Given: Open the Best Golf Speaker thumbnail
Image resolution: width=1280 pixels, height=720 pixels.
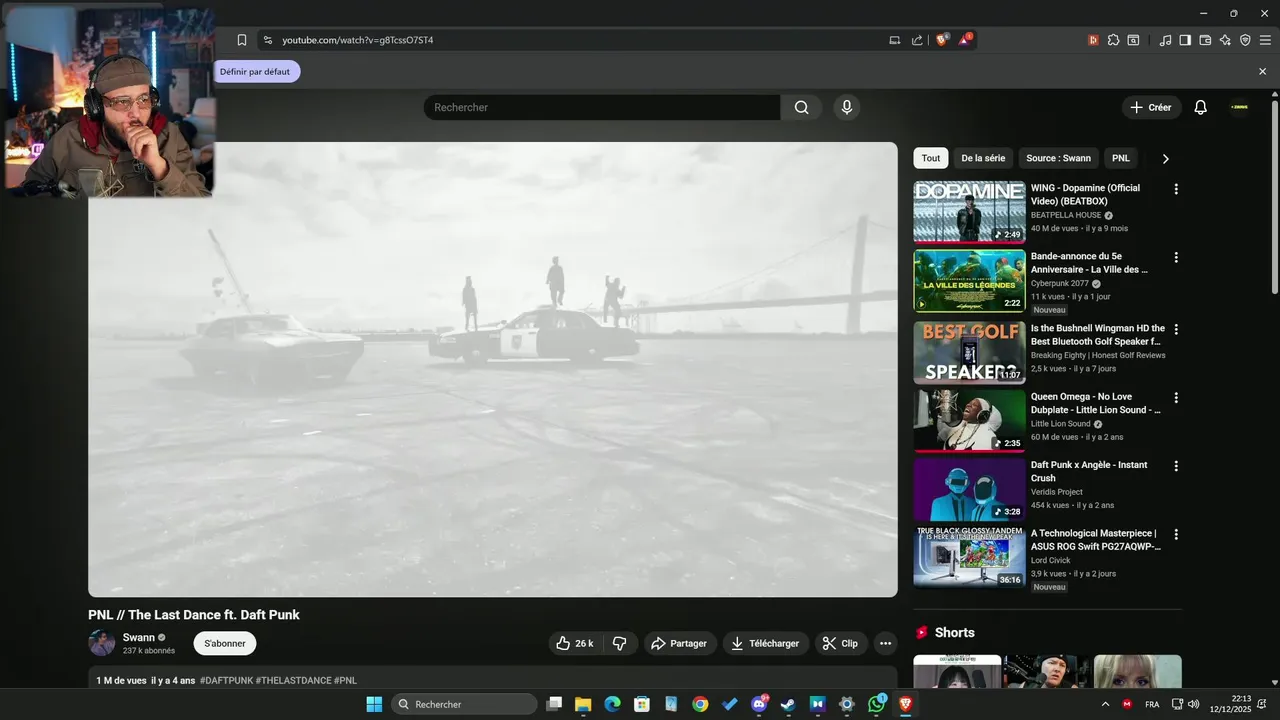Looking at the screenshot, I should 969,352.
